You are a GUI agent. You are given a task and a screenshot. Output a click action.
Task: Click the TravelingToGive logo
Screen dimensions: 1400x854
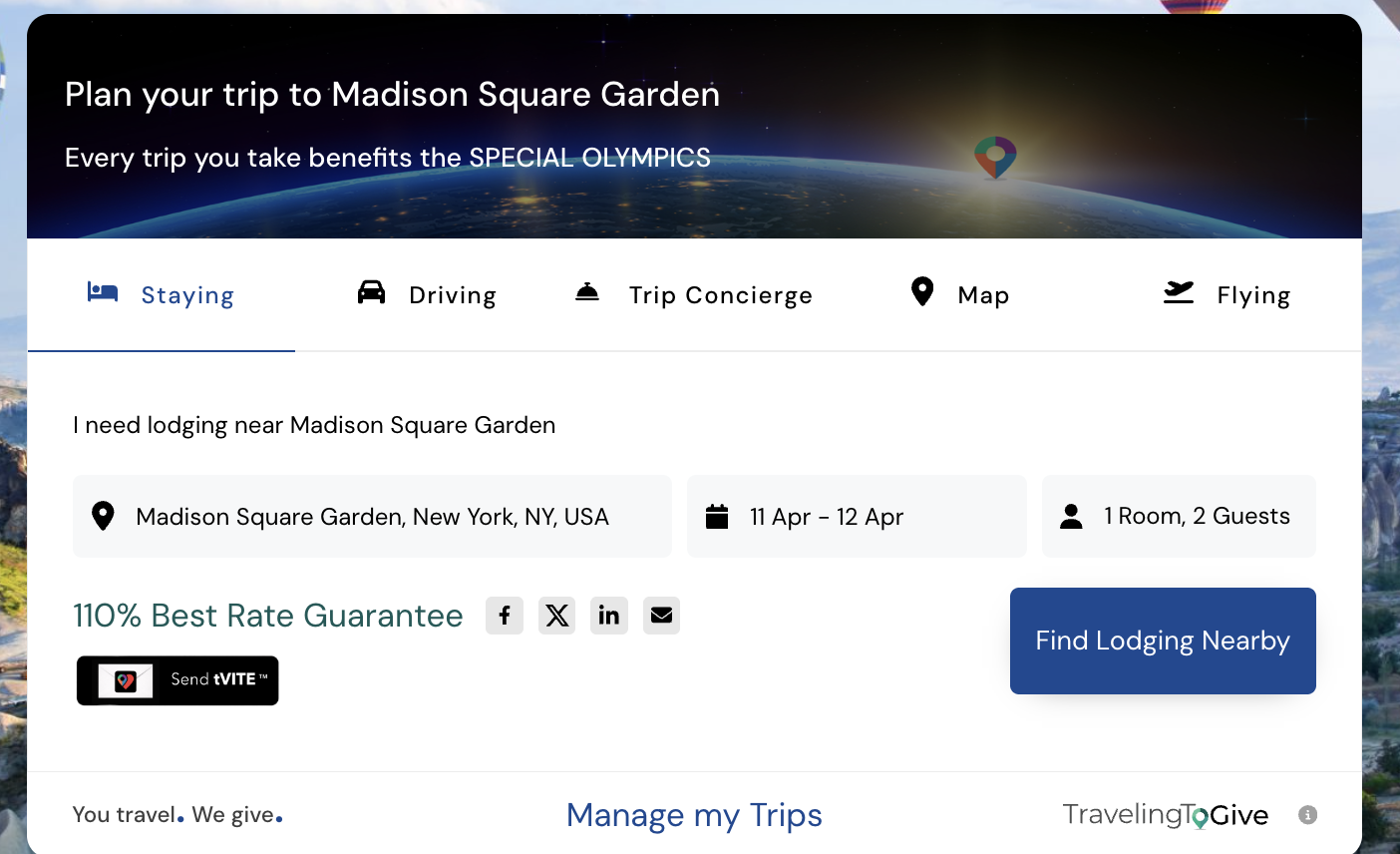[1165, 815]
